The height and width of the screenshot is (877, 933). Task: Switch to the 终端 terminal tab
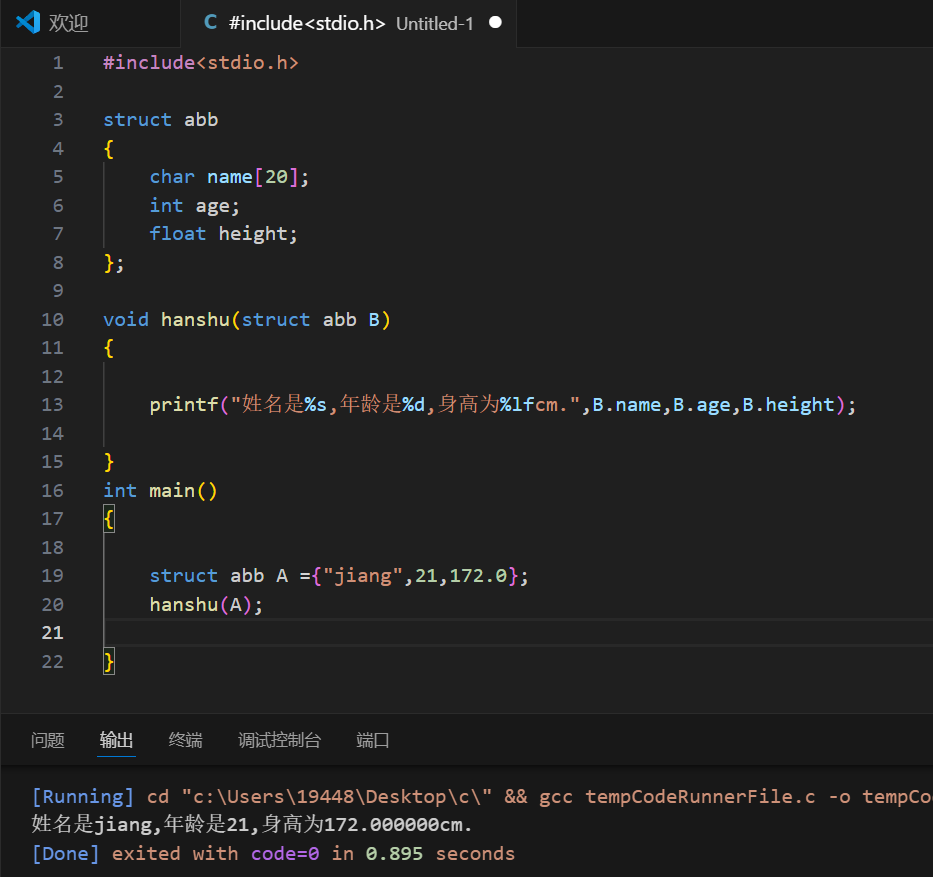pyautogui.click(x=185, y=740)
